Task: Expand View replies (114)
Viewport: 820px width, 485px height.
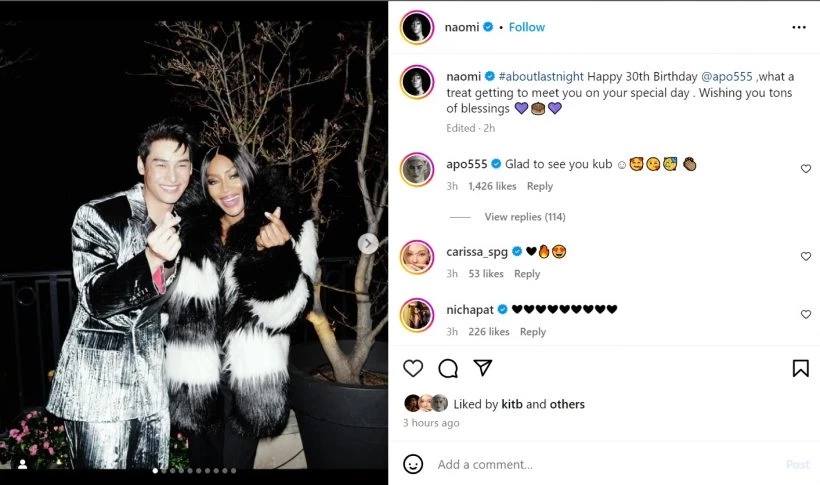Action: click(x=525, y=217)
